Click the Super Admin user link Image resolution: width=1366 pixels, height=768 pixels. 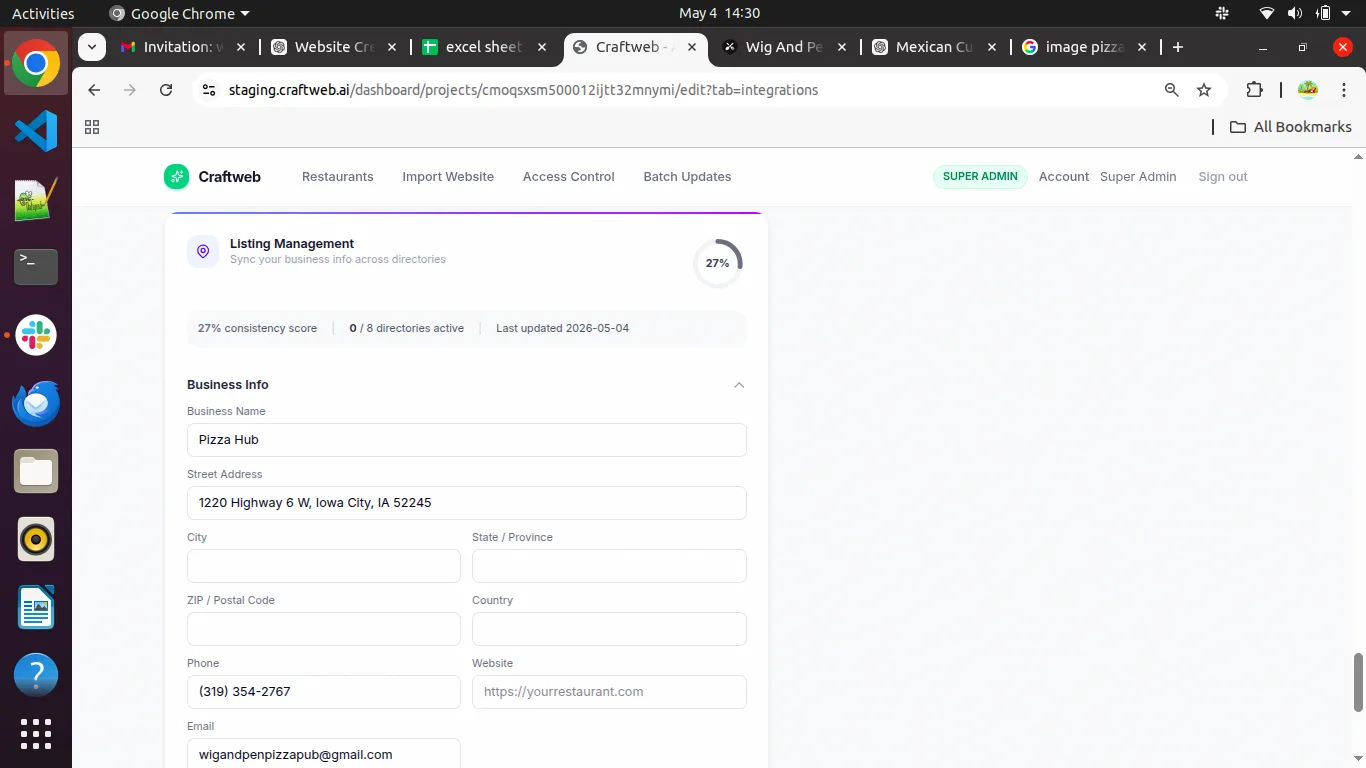pos(1138,177)
